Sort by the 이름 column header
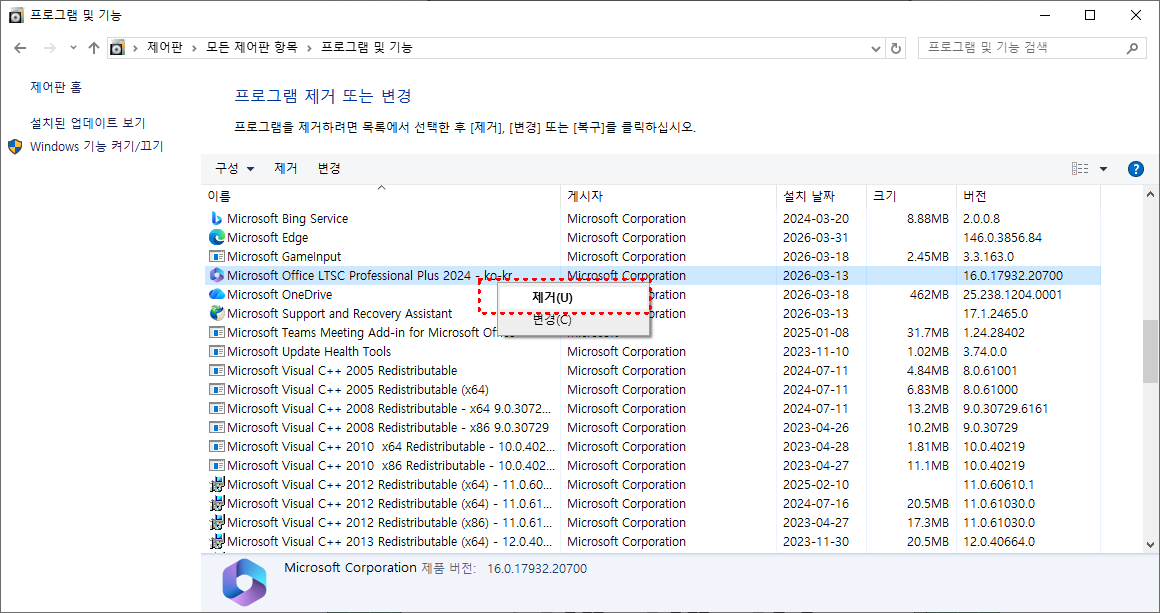This screenshot has width=1160, height=613. [381, 197]
